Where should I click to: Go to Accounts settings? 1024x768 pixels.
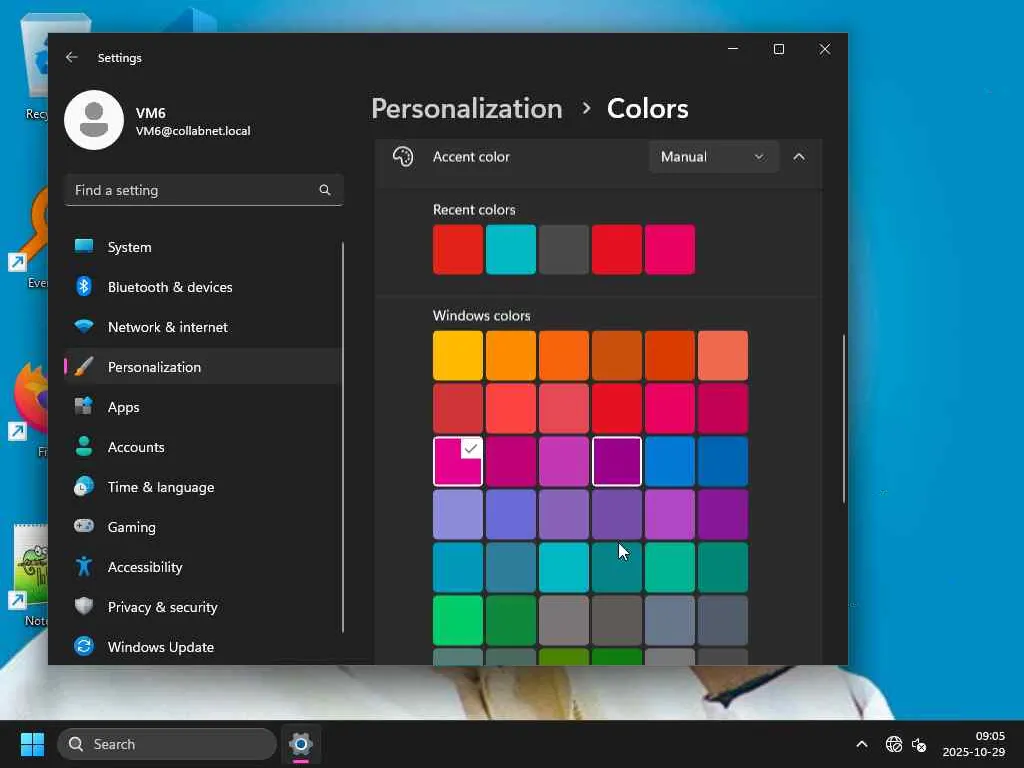point(202,447)
